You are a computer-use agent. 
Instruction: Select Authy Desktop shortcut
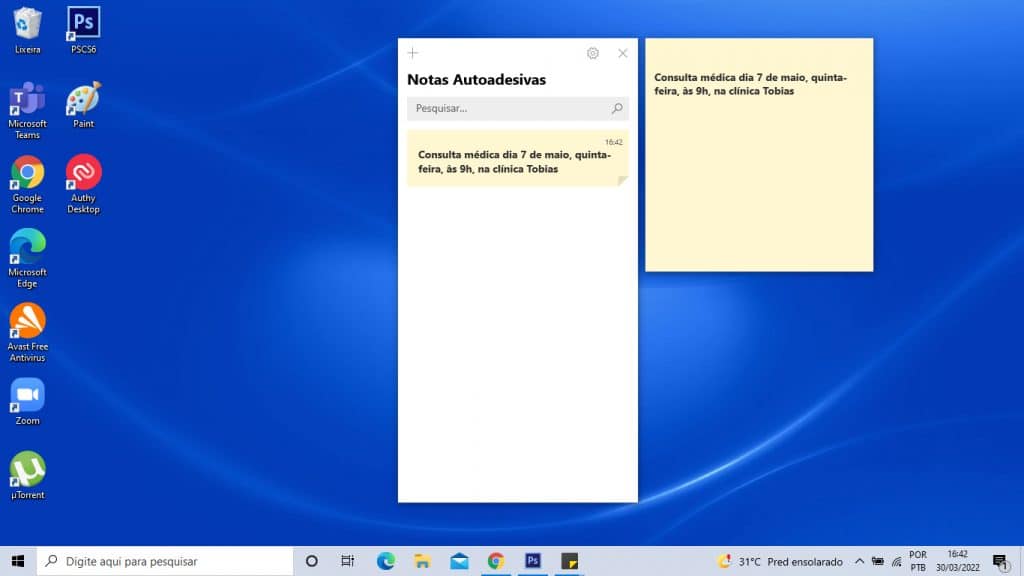click(84, 185)
